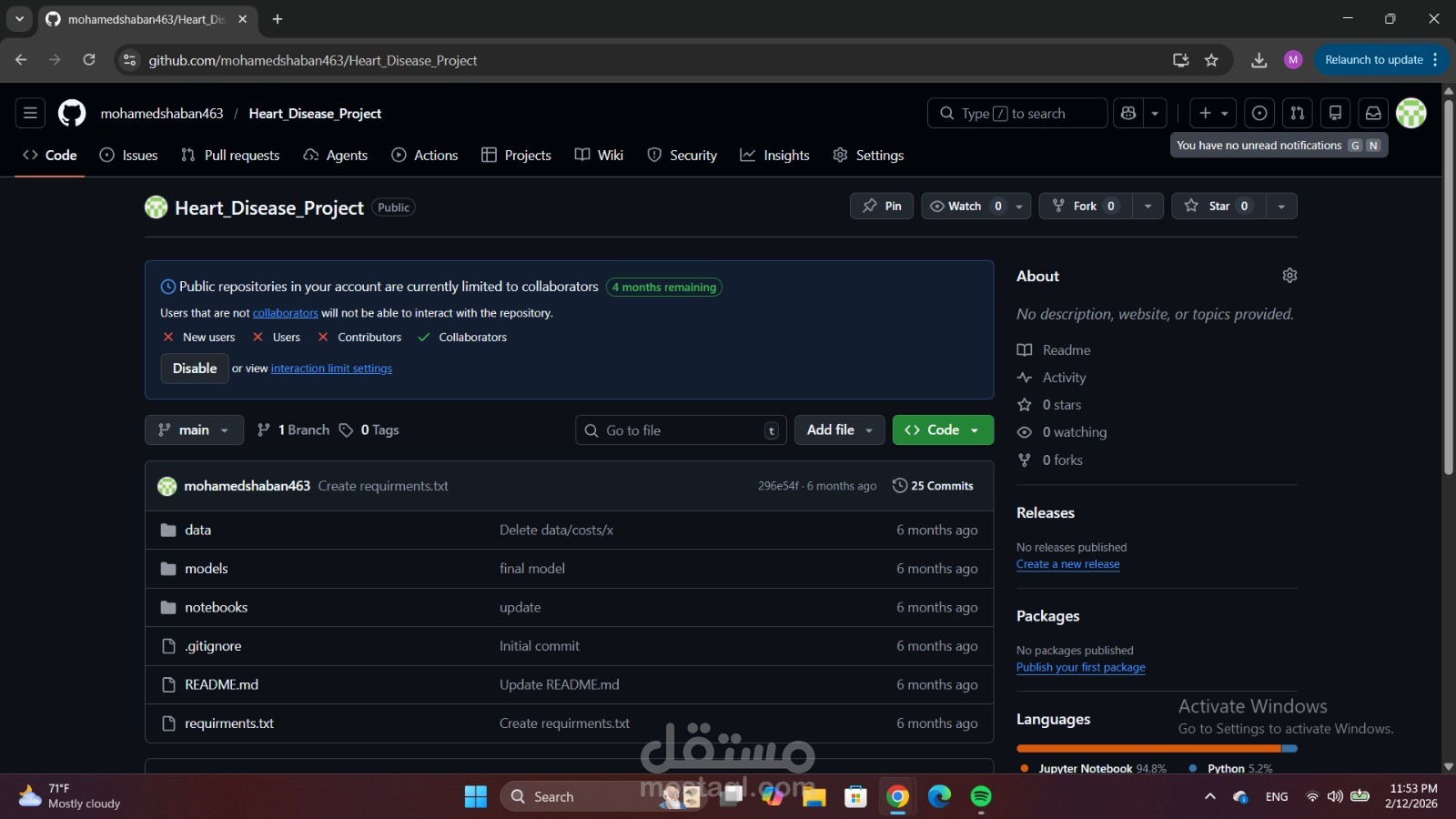The image size is (1456, 819).
Task: Open the collaborators link
Action: point(286,313)
